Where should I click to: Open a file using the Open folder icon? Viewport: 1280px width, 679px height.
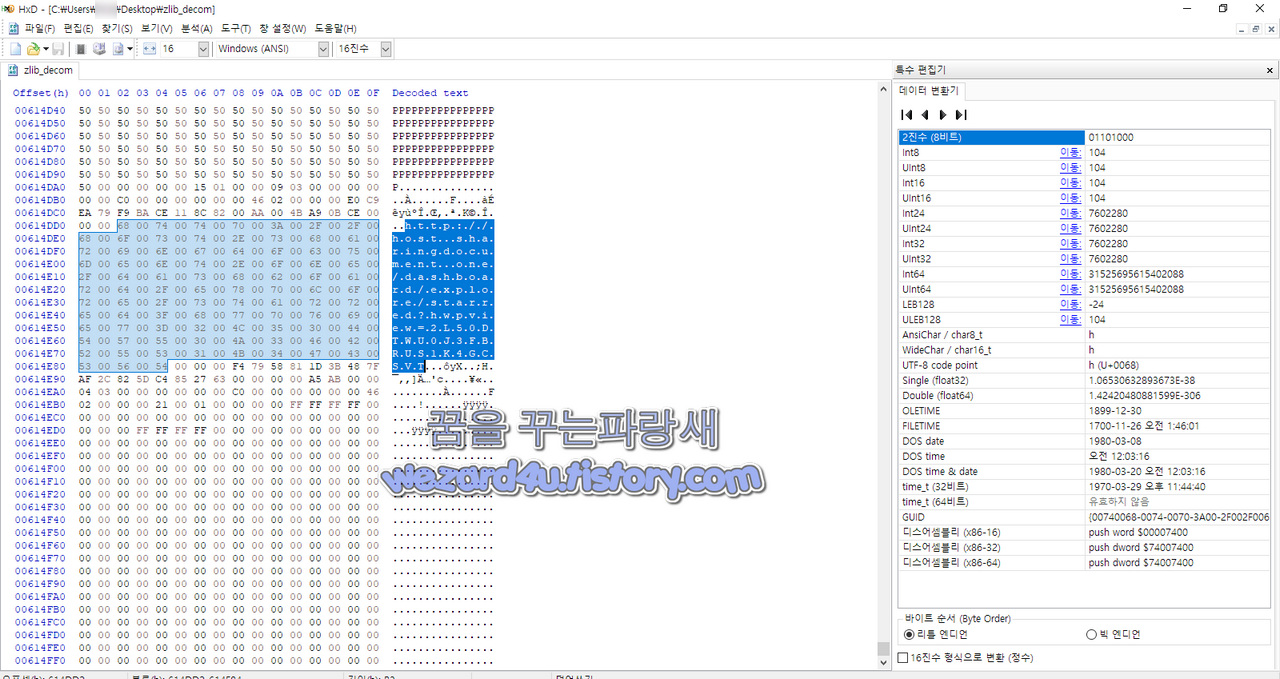tap(33, 48)
